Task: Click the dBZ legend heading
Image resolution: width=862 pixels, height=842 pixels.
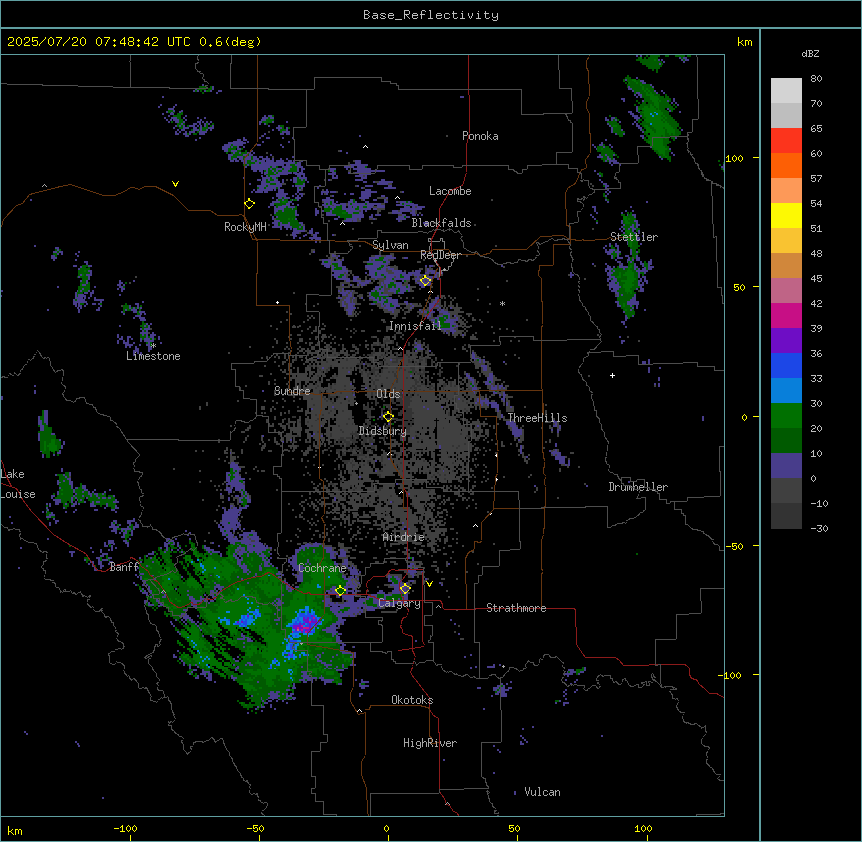Action: (x=810, y=54)
